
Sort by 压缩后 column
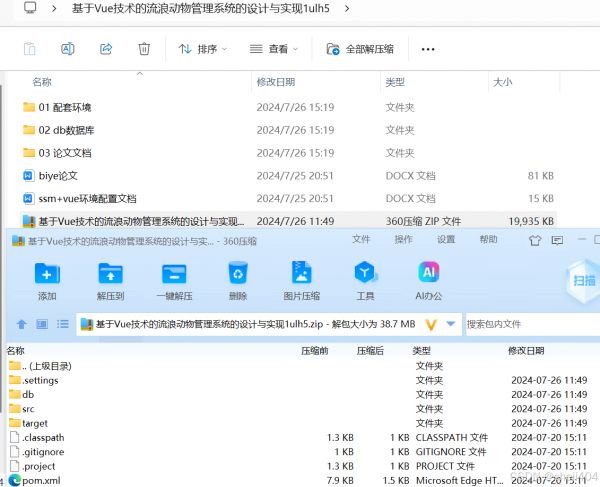370,350
